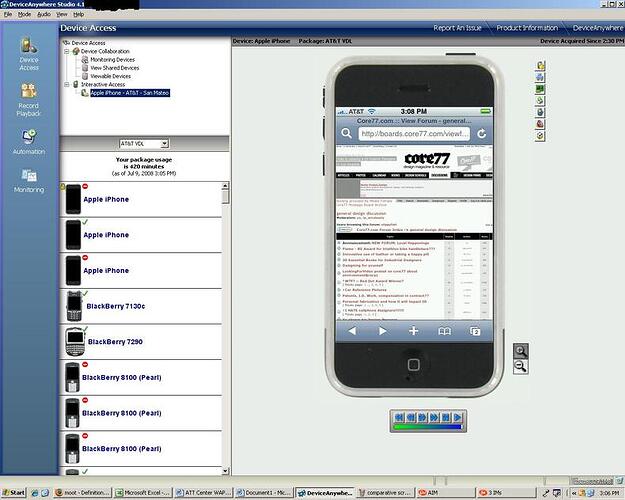Viewport: 625px width, 500px height.
Task: Switch to Document1 Word taskbar window
Action: tap(263, 493)
